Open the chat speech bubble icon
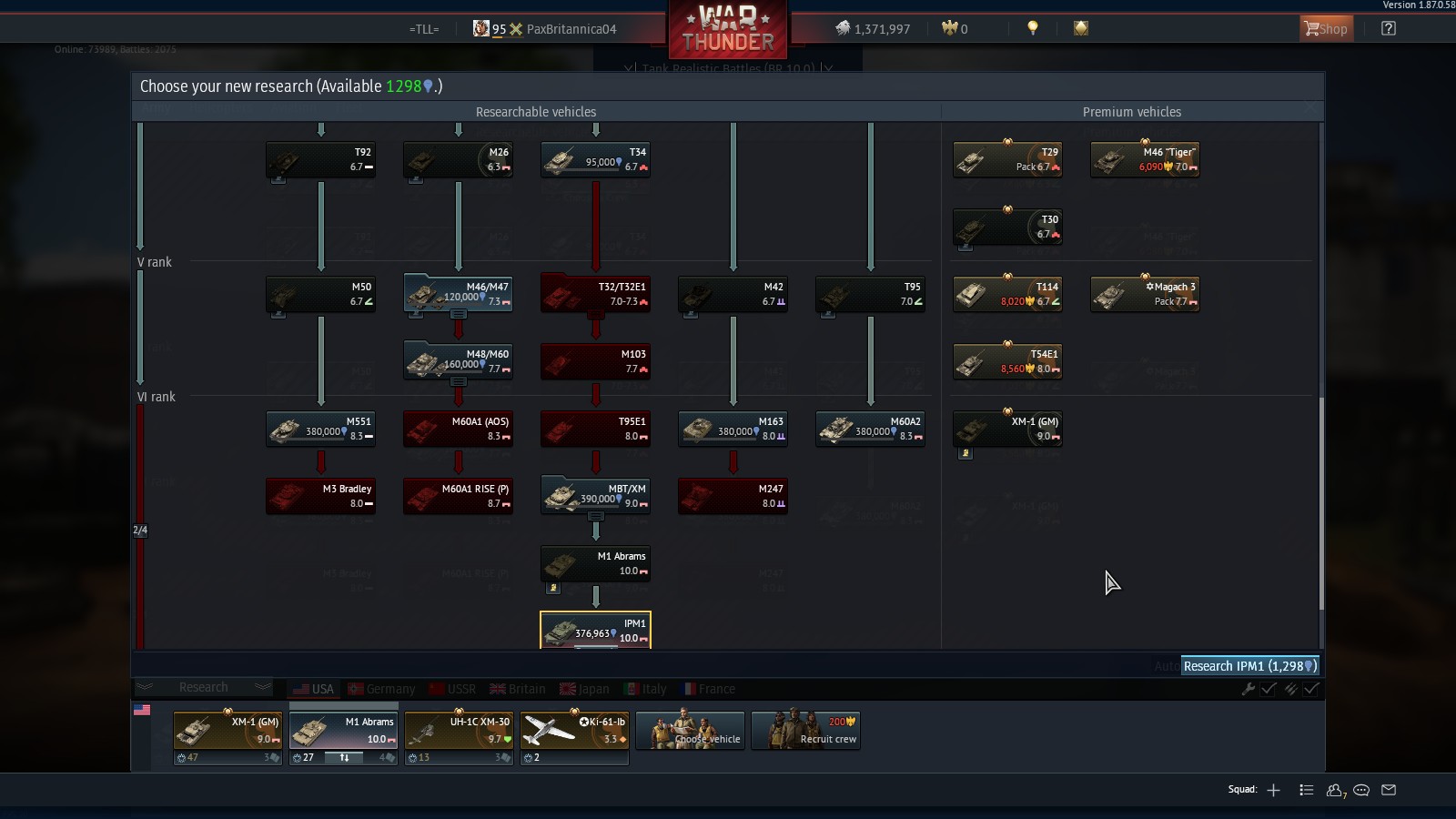Screen dimensions: 1456x819 (x=1361, y=790)
